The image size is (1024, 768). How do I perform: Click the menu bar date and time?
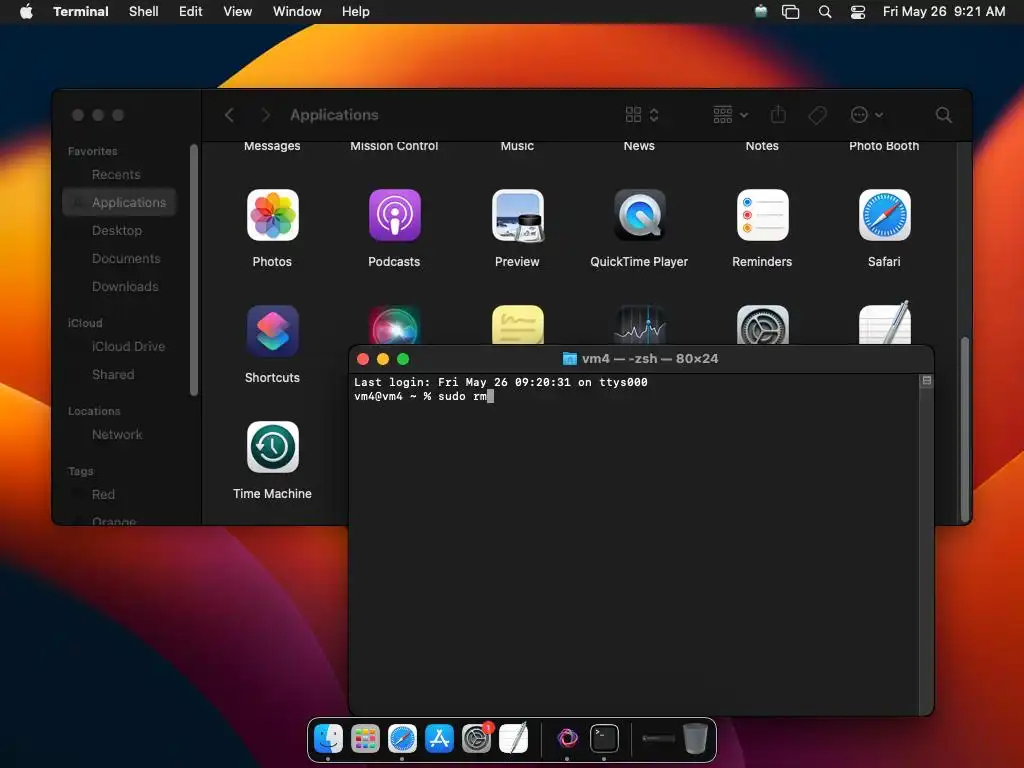pyautogui.click(x=944, y=12)
